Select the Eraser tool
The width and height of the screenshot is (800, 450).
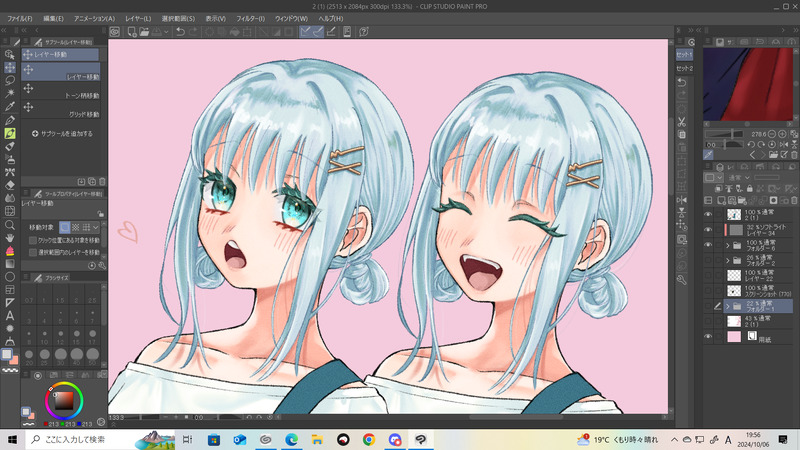pyautogui.click(x=9, y=184)
